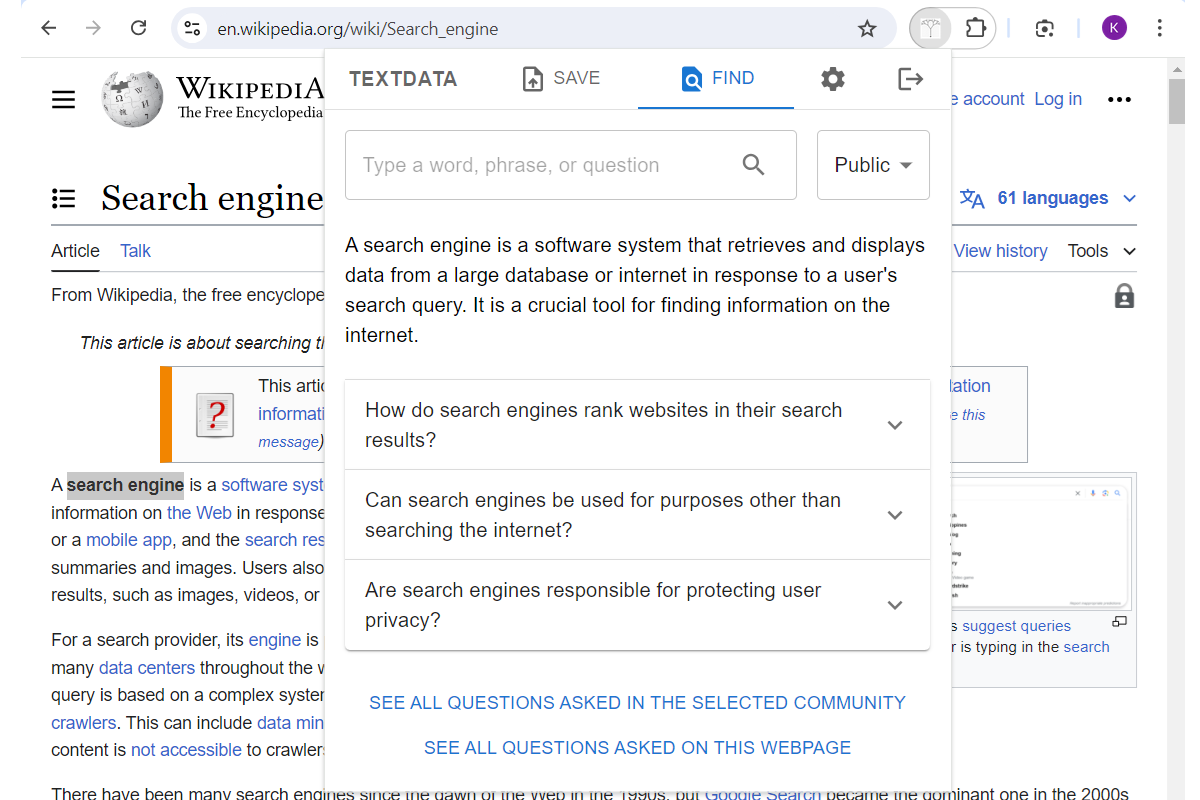The width and height of the screenshot is (1200, 800).
Task: Select the FIND tab
Action: pyautogui.click(x=716, y=79)
